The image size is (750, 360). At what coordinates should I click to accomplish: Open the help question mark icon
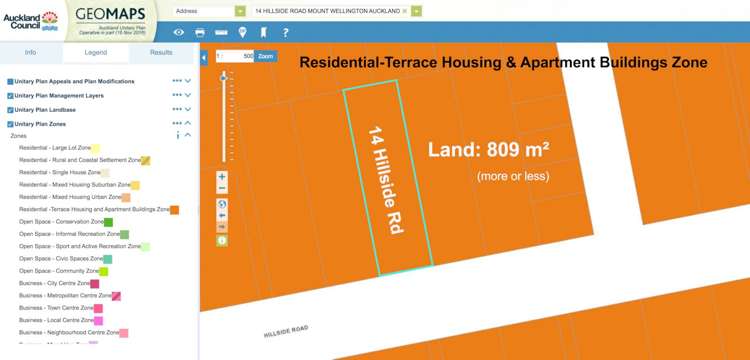286,33
